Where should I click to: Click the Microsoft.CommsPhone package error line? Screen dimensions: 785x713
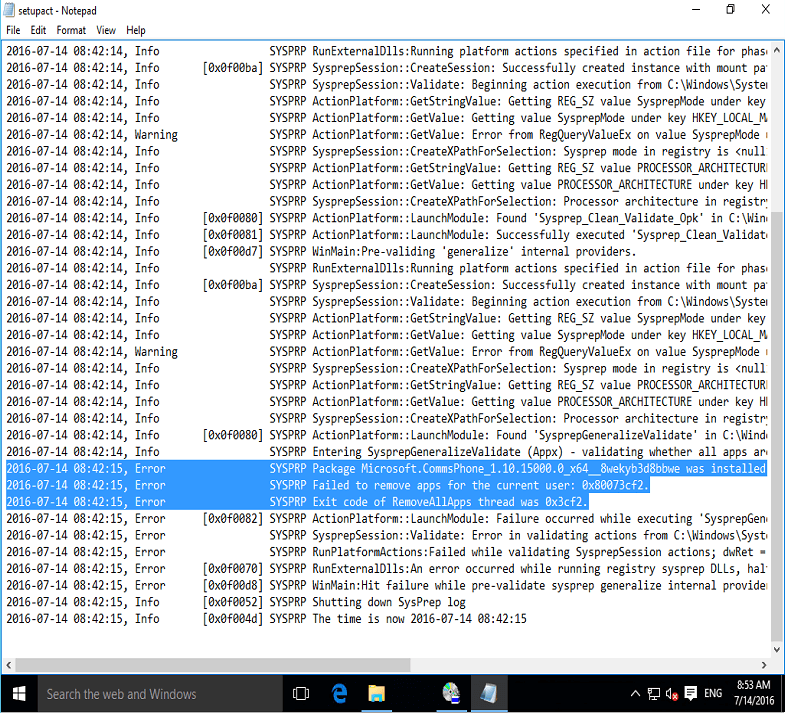tap(386, 469)
